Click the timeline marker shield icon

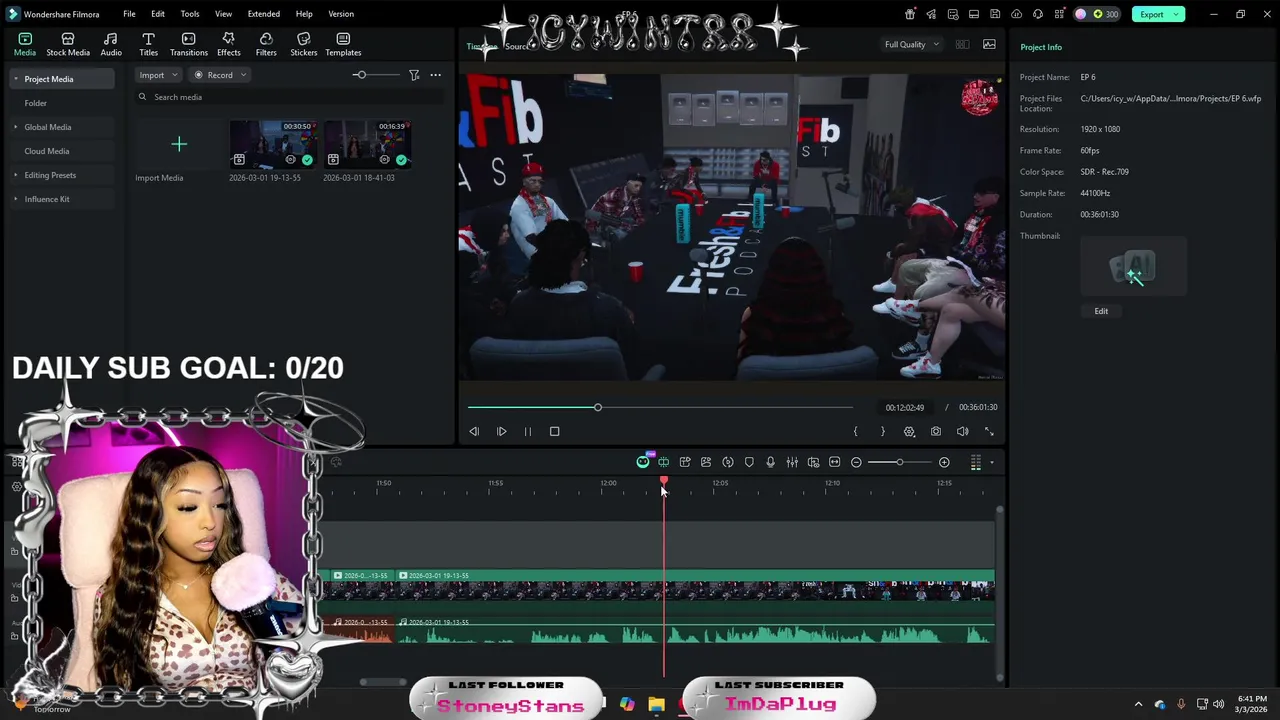click(x=749, y=462)
